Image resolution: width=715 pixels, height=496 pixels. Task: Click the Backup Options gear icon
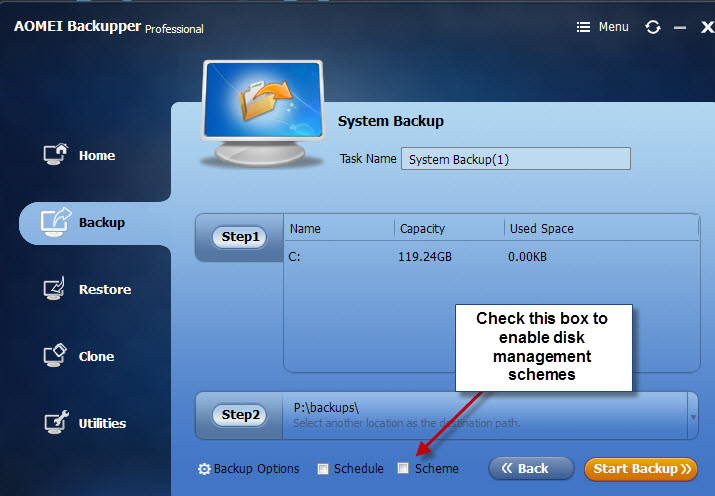pos(204,469)
